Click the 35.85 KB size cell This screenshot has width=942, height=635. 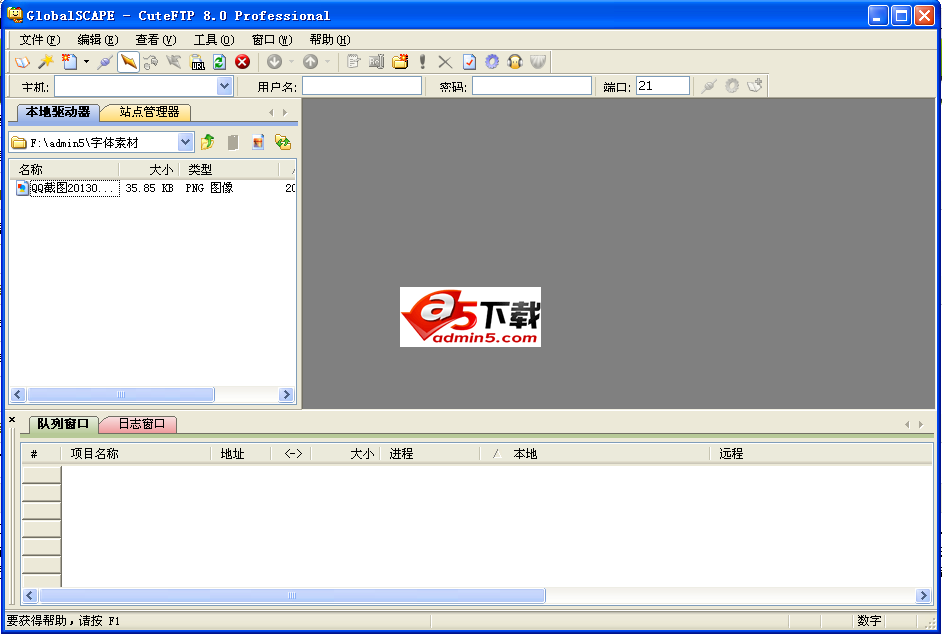coord(150,188)
